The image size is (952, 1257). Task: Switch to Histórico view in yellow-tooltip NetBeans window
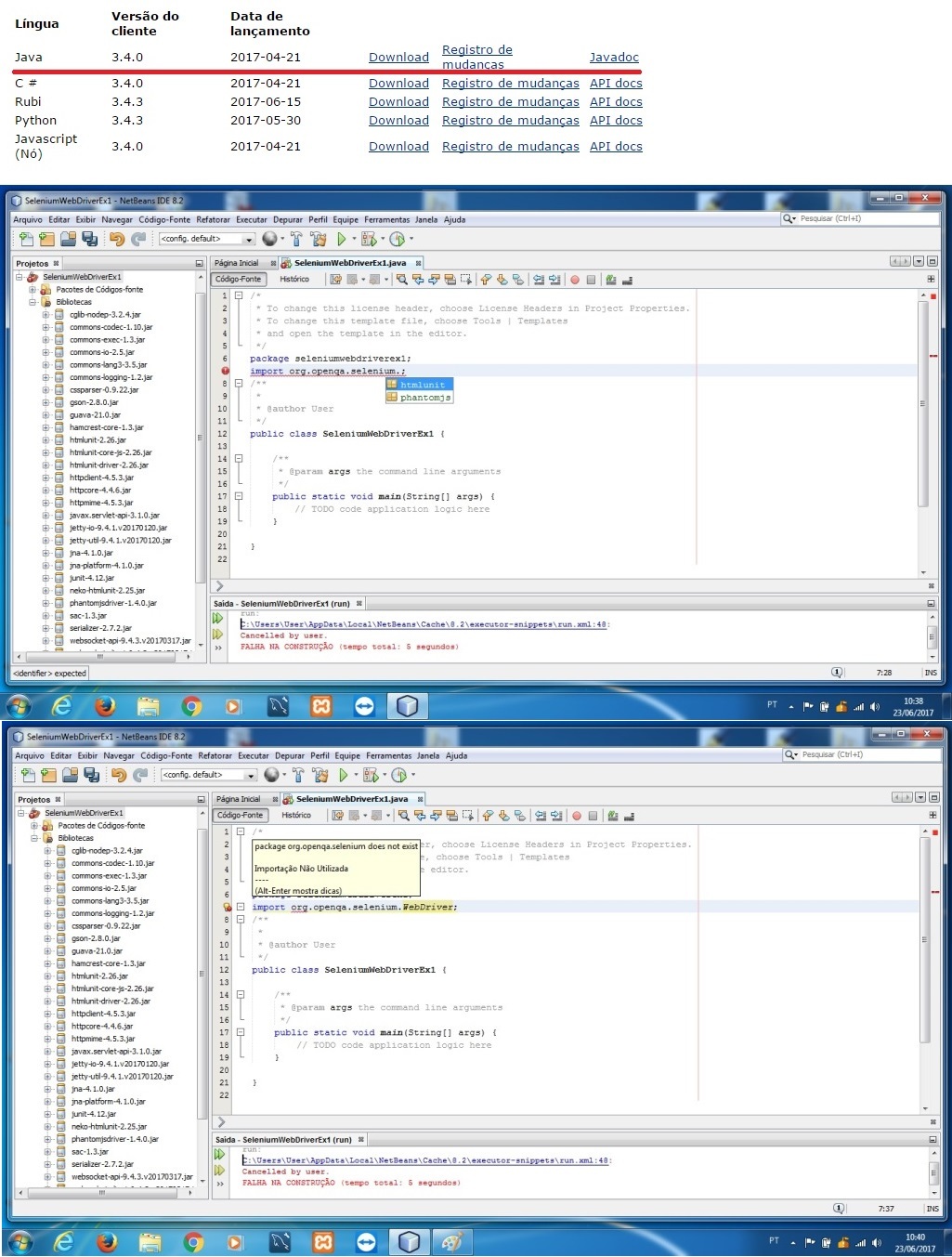tap(296, 815)
